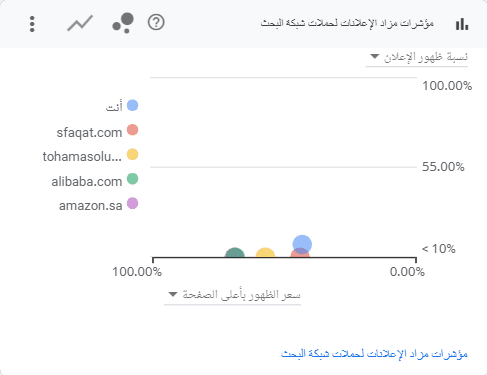
Task: Click the yellow bubble on the chart axis
Action: point(265,252)
